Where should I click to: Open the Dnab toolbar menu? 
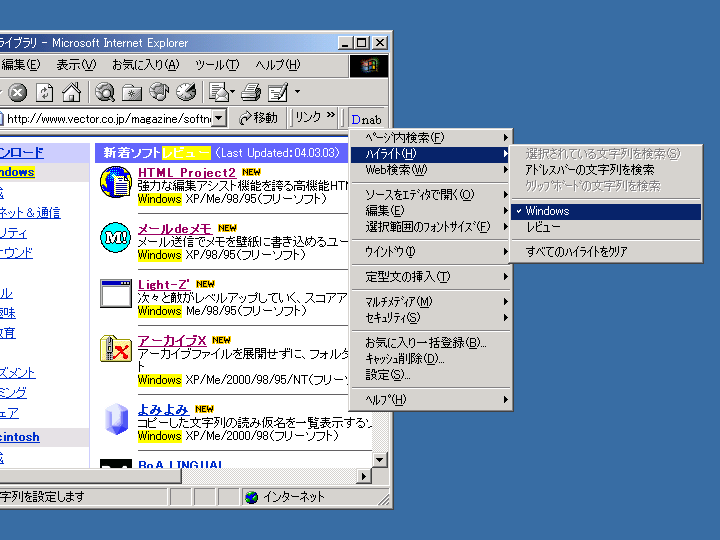point(366,119)
